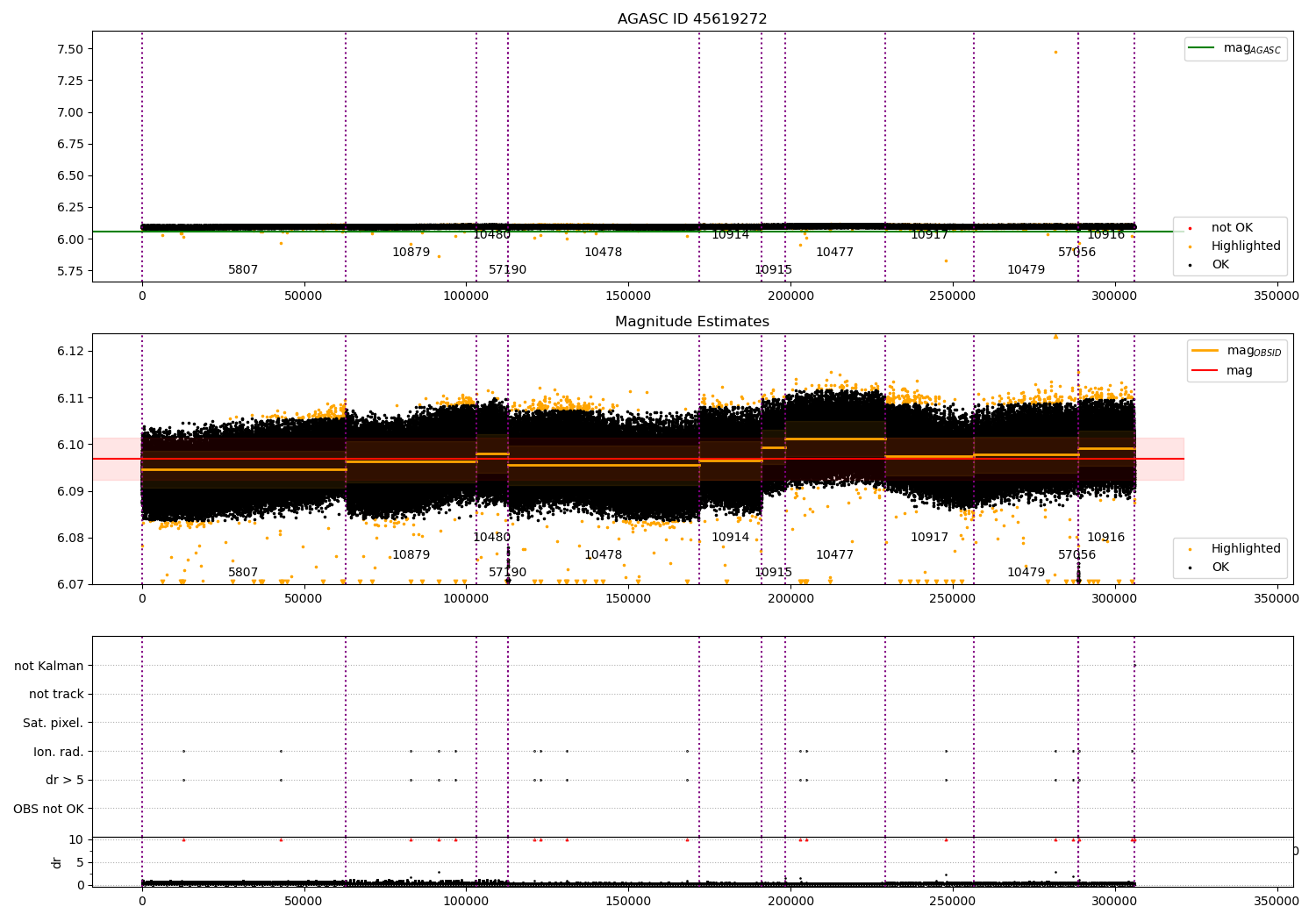Click the title AGASC ID 45619272

[692, 19]
